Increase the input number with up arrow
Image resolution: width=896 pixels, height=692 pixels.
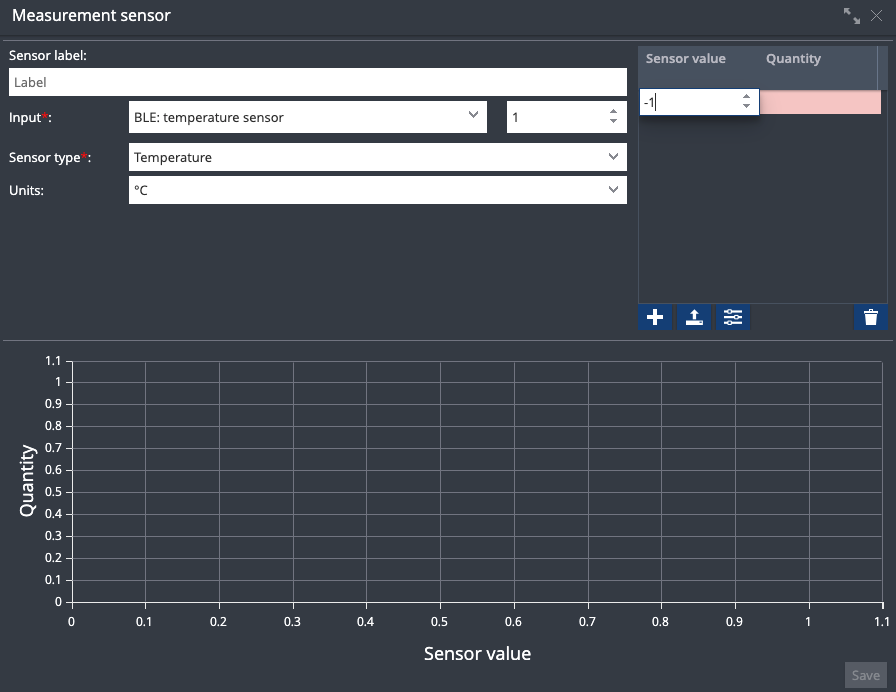[x=613, y=112]
